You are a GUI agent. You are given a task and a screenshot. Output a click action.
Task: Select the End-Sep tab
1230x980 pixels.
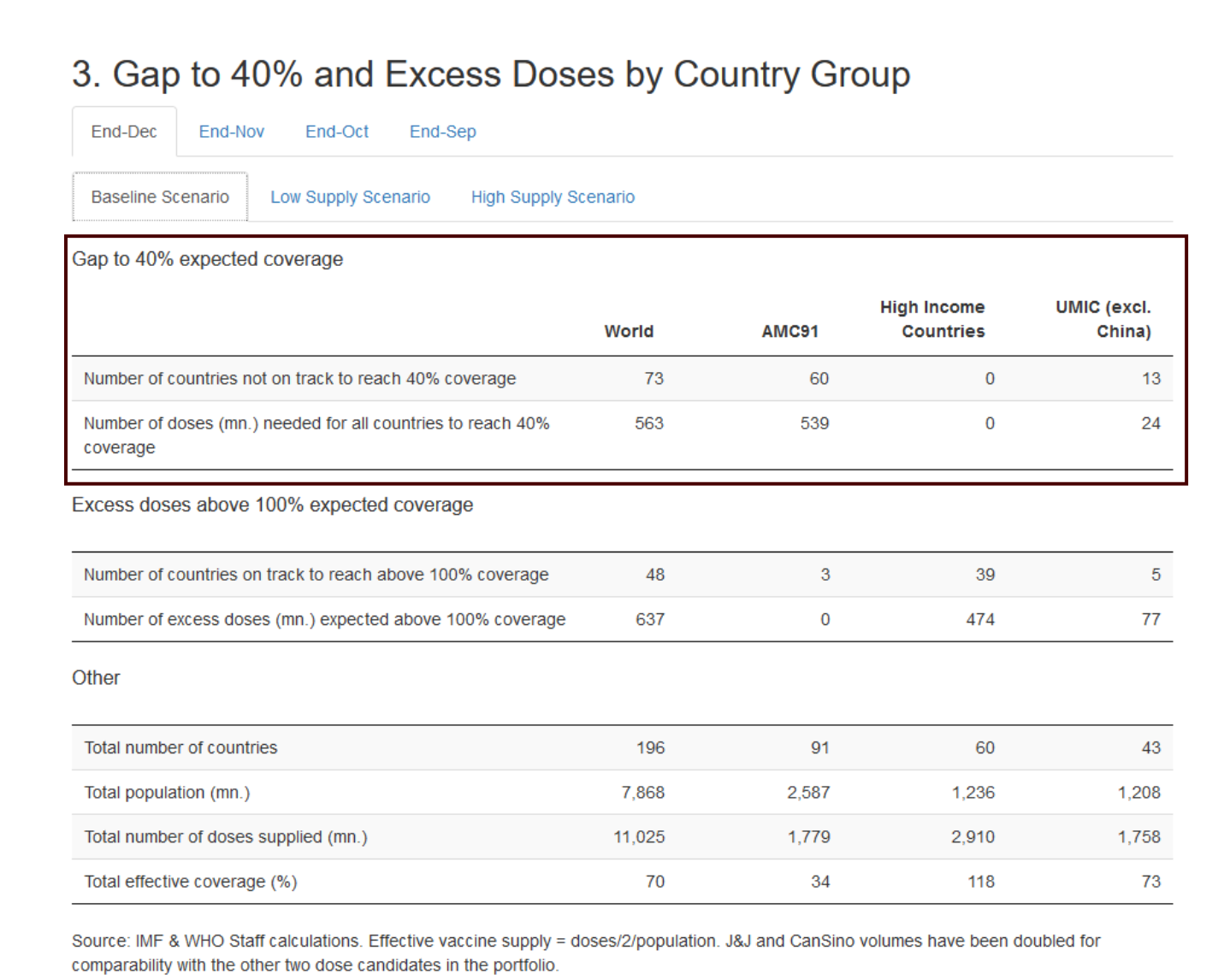442,132
